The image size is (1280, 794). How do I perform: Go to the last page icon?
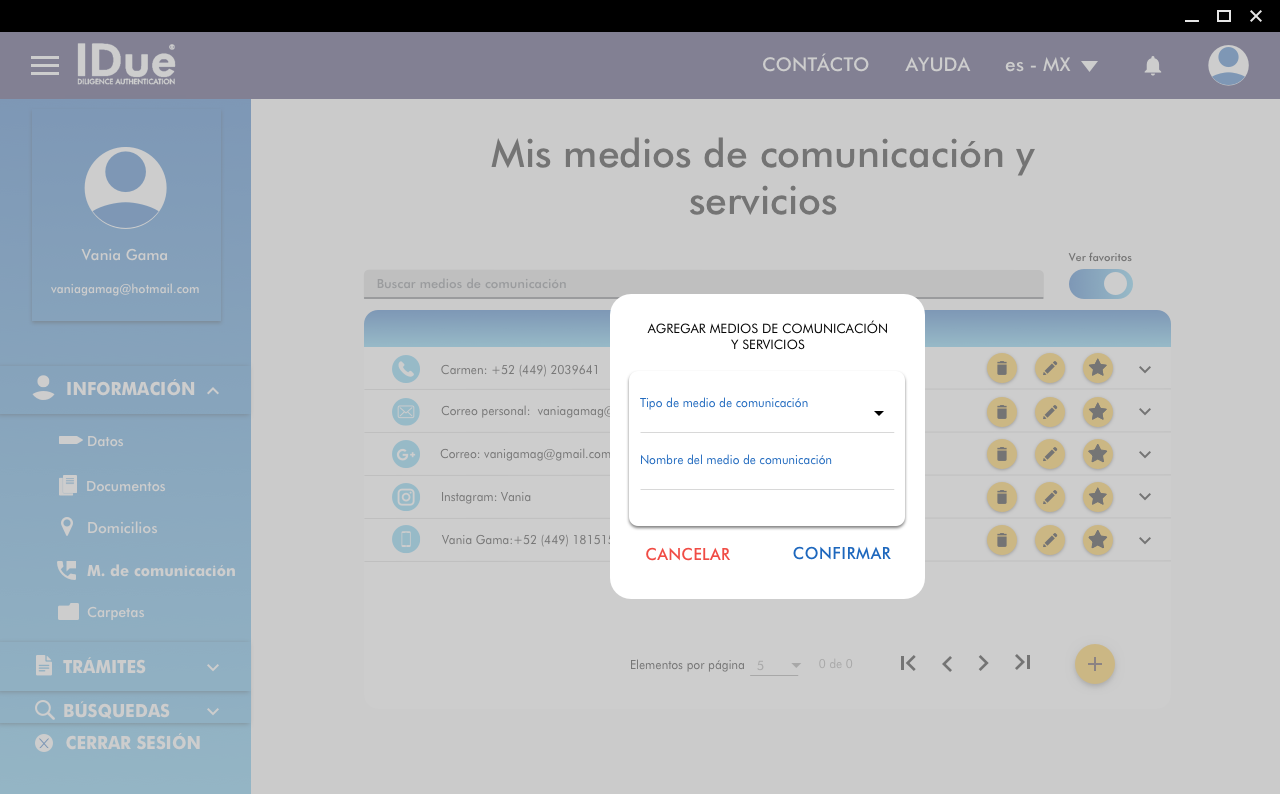coord(1022,663)
